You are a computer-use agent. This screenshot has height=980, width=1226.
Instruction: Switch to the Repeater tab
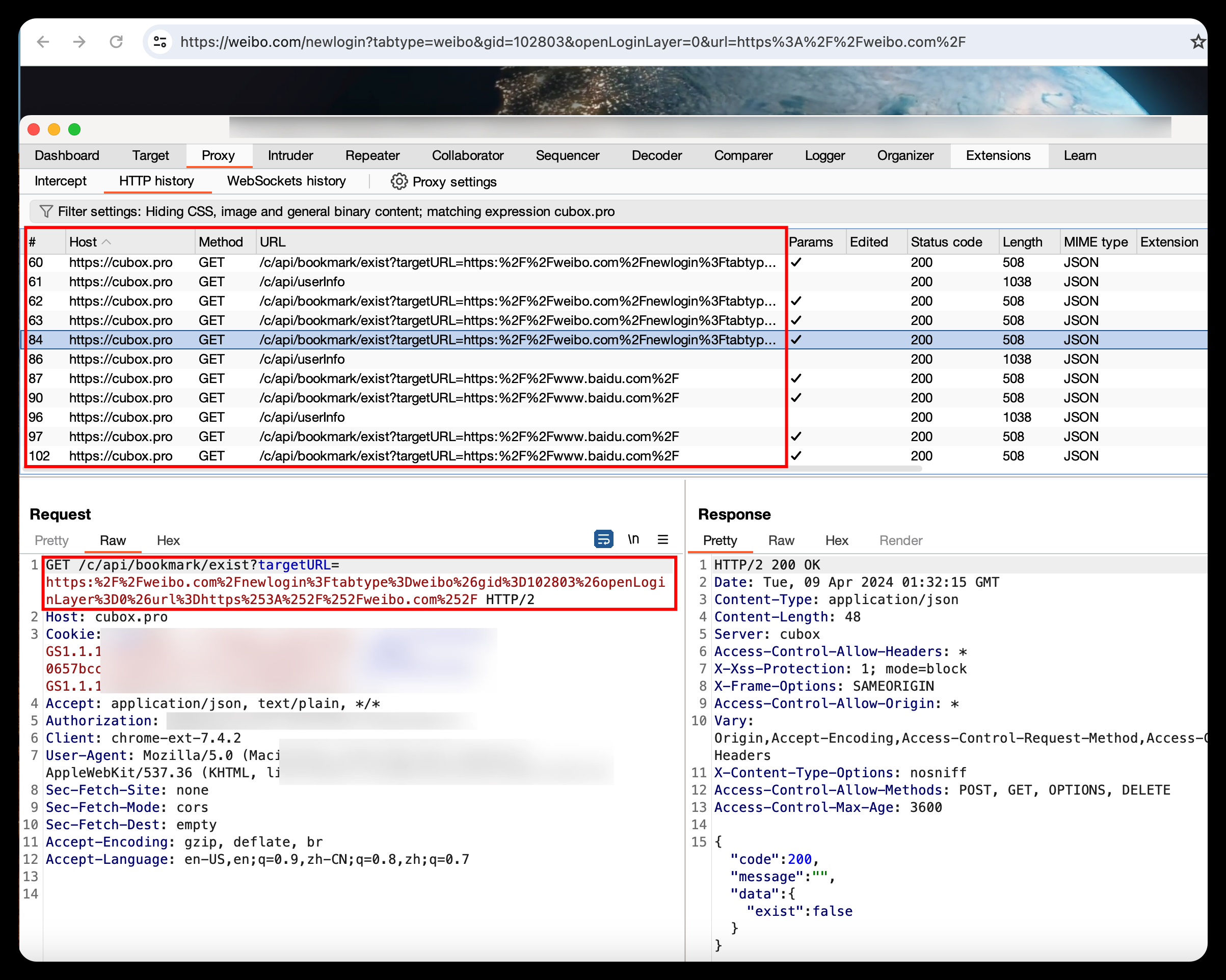point(372,155)
